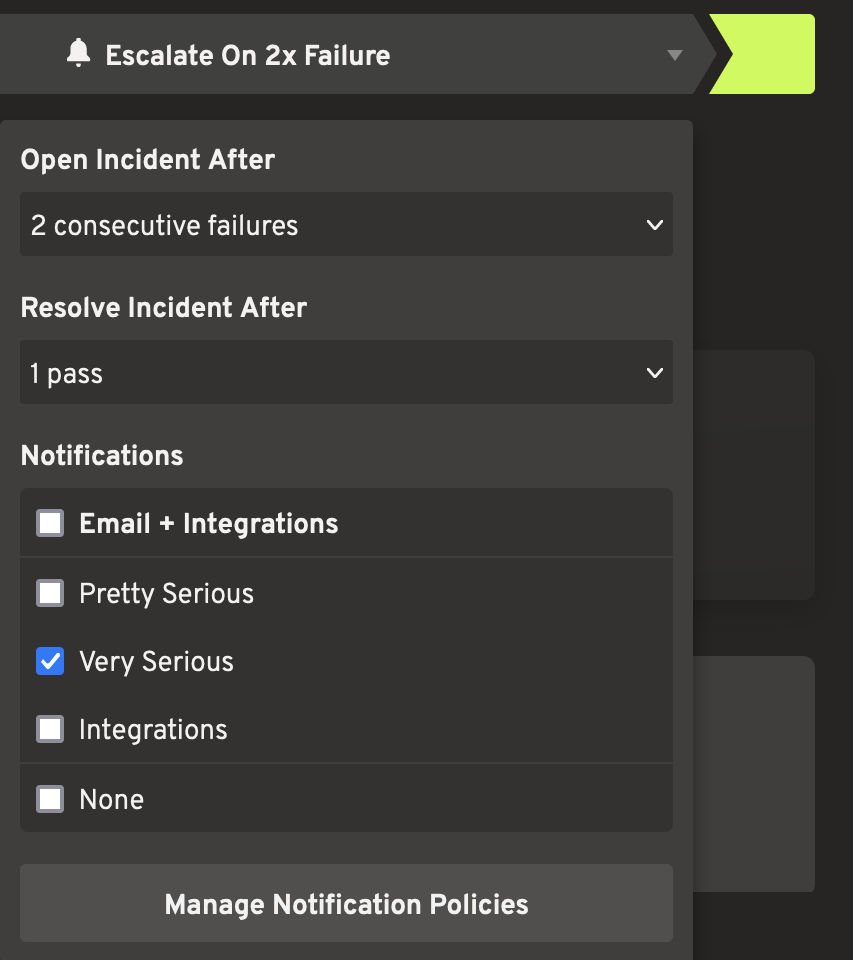Click the checked blue Very Serious checkmark icon

[50, 660]
